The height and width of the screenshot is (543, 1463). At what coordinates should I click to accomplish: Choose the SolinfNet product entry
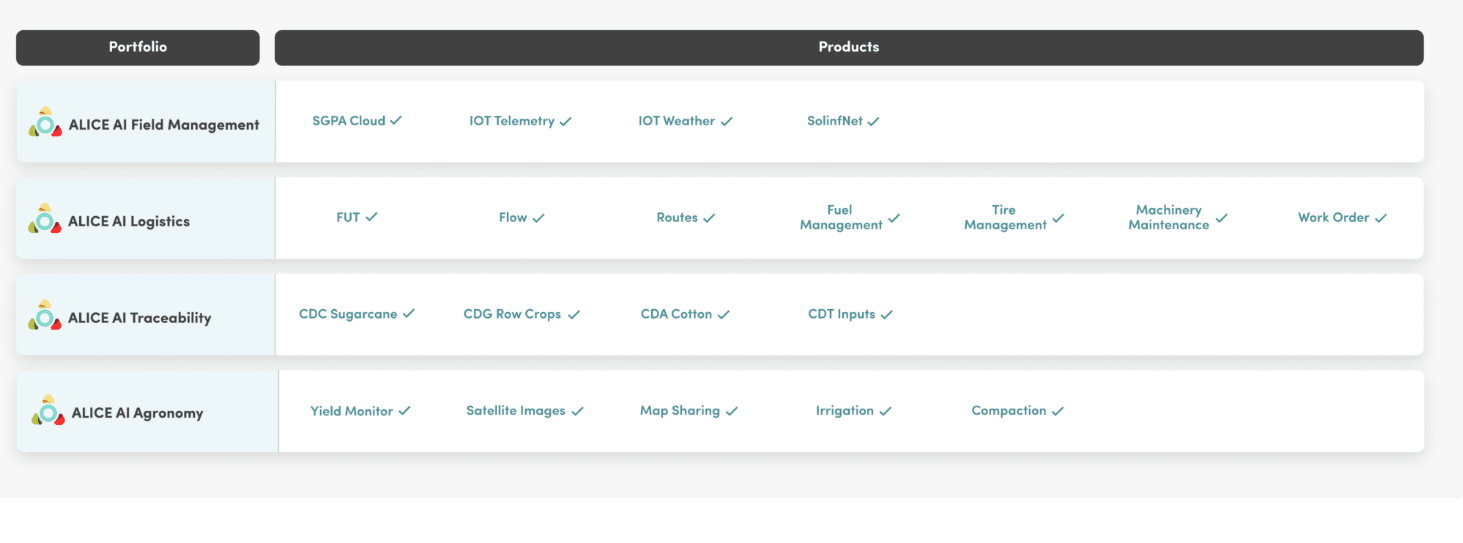[x=834, y=121]
